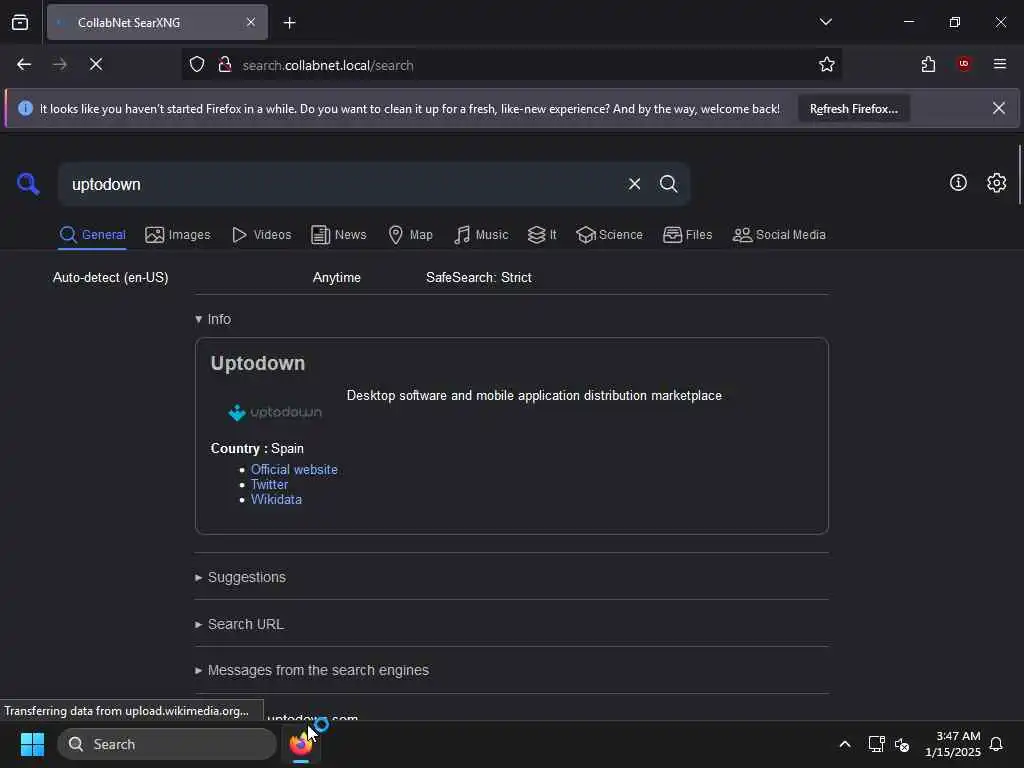Open Firefox View tab overview icon
Image resolution: width=1024 pixels, height=768 pixels.
point(20,22)
